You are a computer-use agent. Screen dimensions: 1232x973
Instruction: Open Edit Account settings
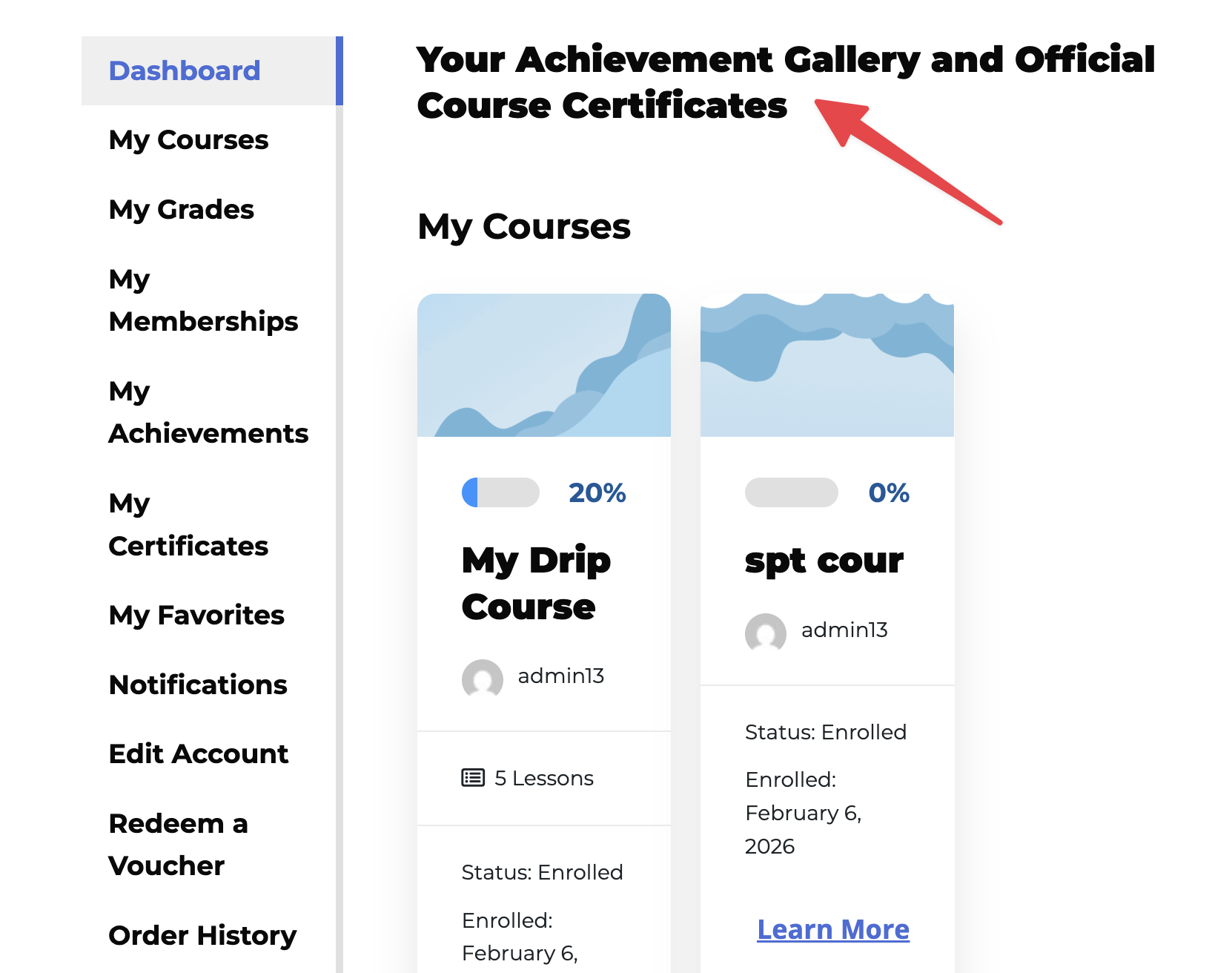tap(198, 754)
